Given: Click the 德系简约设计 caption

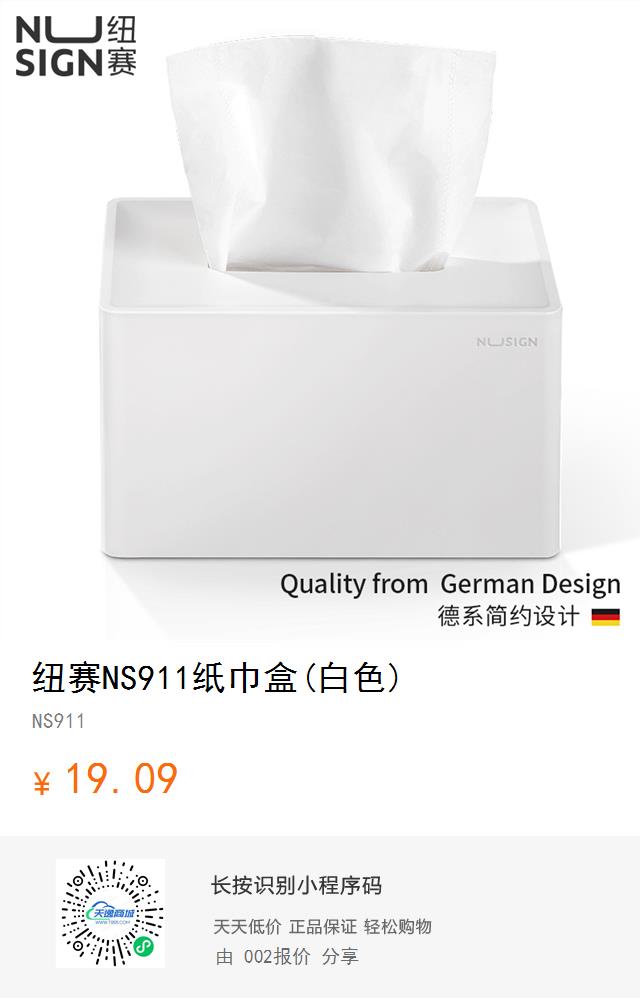Looking at the screenshot, I should 509,616.
